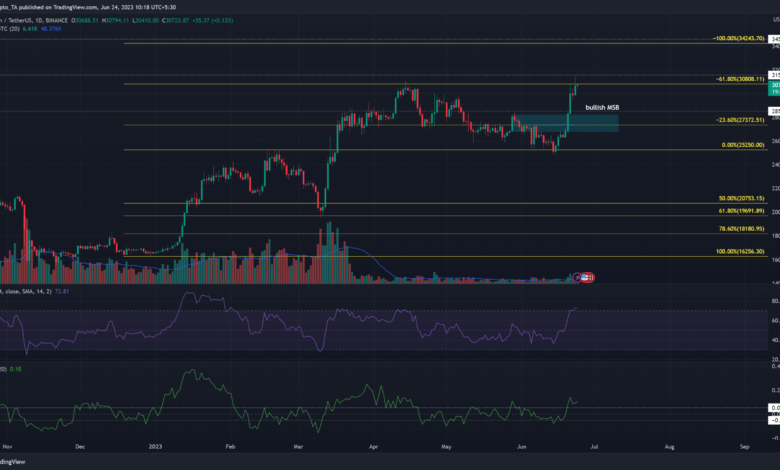The image size is (780, 470).
Task: Select the 78.60%(18180.95) retracement label
Action: pos(741,229)
